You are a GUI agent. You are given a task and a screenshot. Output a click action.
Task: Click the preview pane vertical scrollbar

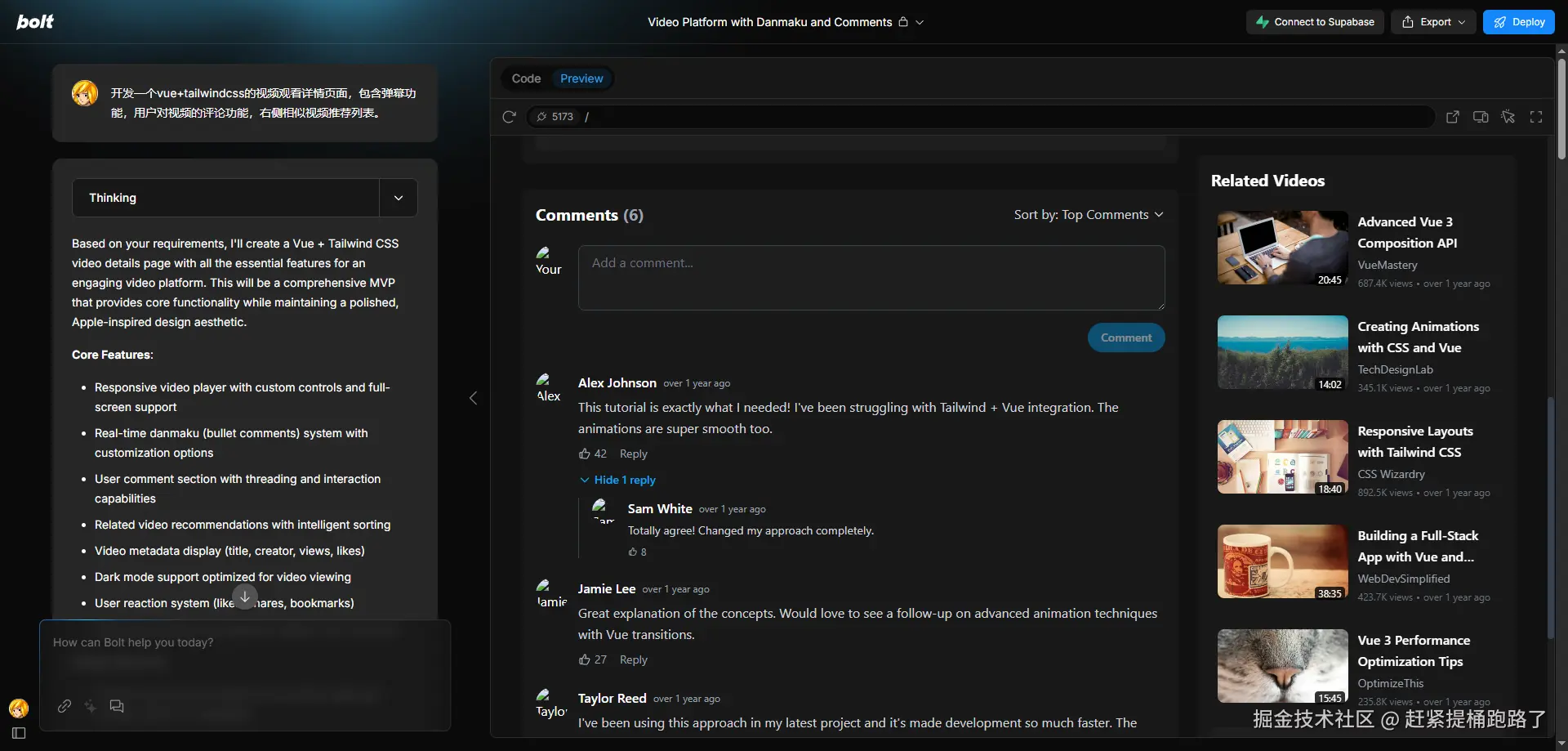1550,515
